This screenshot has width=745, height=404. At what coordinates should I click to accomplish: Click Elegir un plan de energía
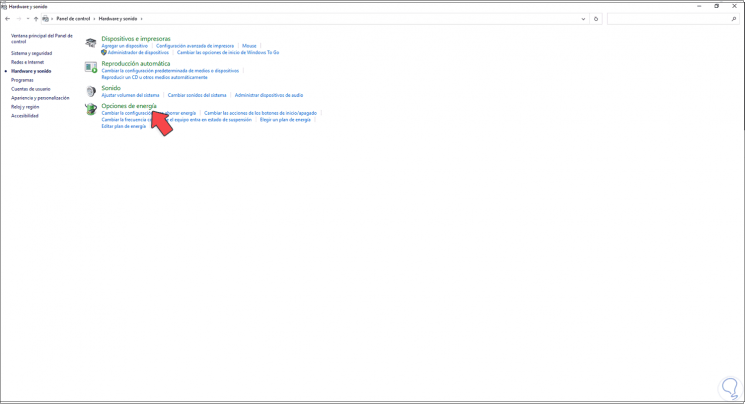(285, 120)
